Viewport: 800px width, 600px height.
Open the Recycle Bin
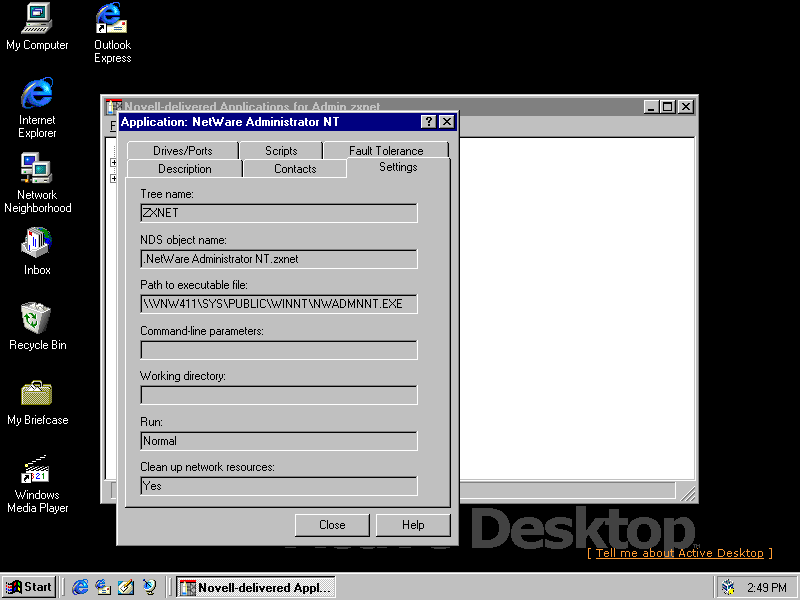[37, 327]
